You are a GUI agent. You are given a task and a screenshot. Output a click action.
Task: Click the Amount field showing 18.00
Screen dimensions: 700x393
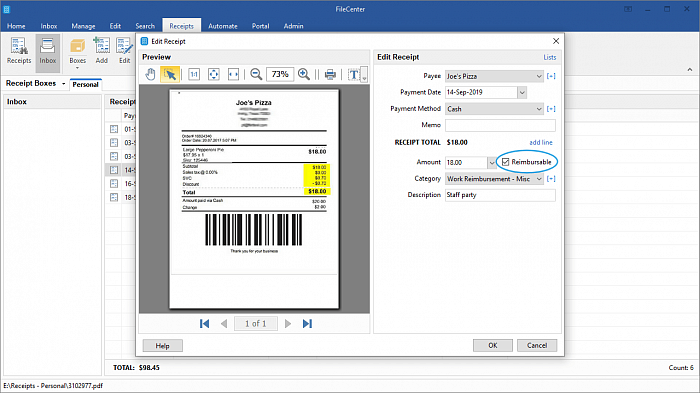466,163
